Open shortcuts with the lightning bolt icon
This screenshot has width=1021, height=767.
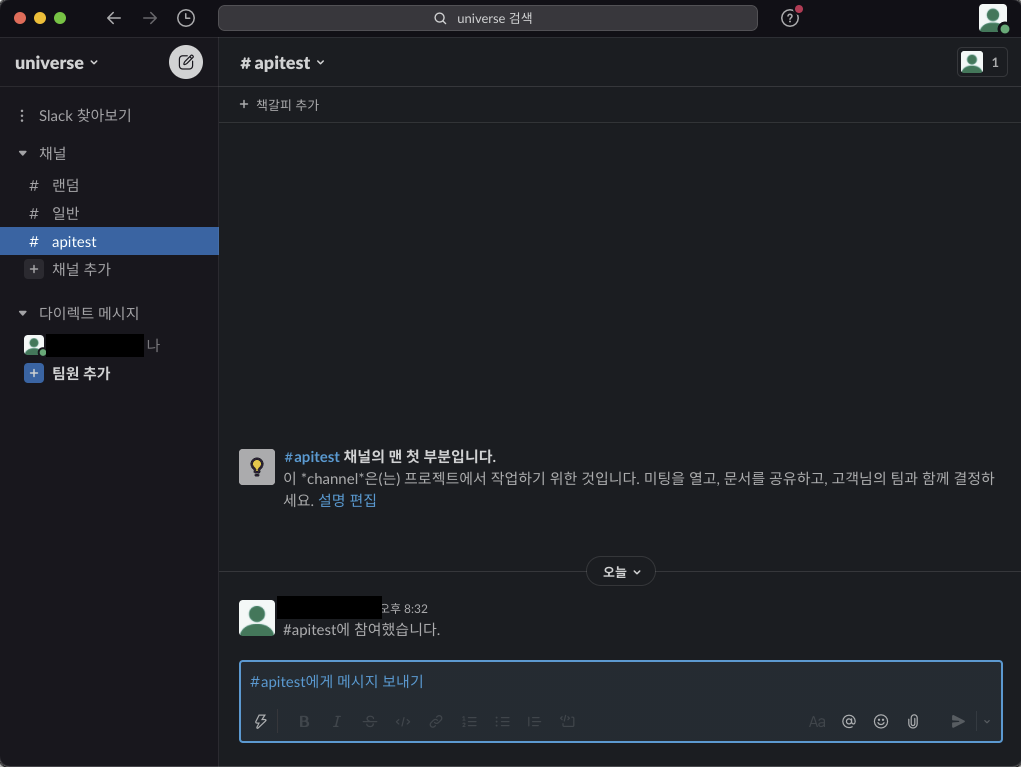(260, 721)
